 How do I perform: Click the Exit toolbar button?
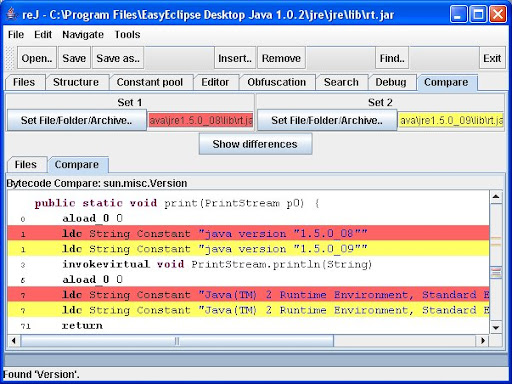[x=492, y=58]
